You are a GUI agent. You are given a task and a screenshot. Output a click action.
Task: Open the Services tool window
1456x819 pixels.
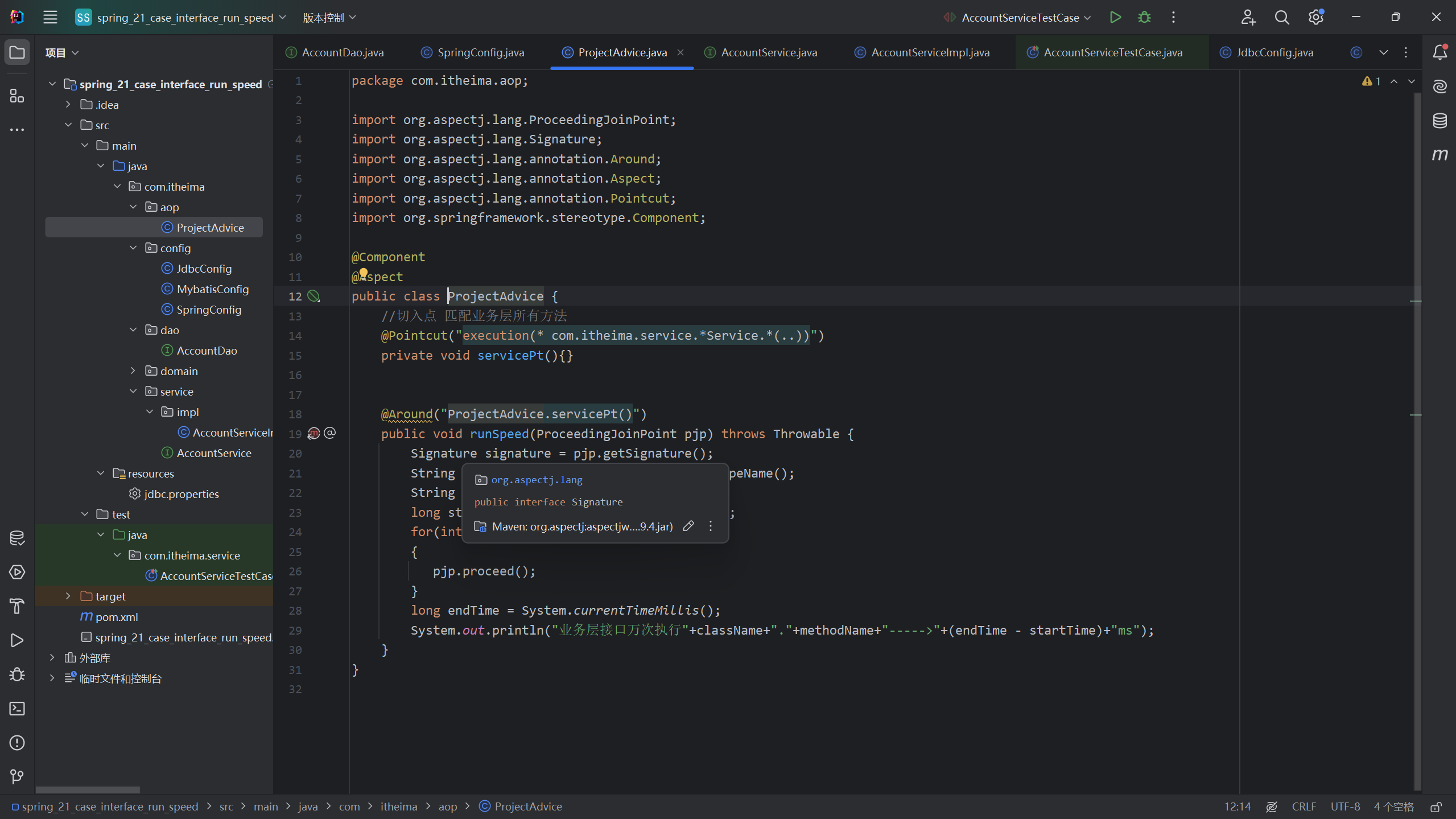(x=17, y=572)
